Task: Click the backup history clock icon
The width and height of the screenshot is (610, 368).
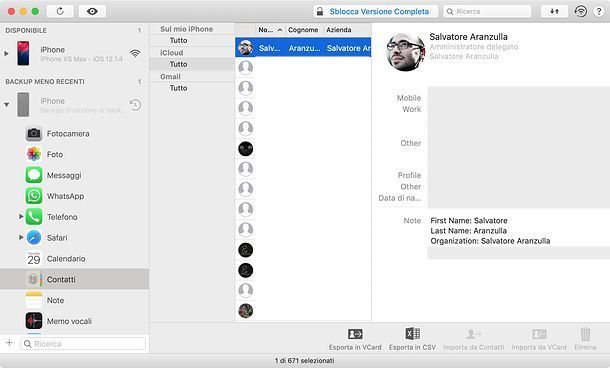Action: pos(135,104)
